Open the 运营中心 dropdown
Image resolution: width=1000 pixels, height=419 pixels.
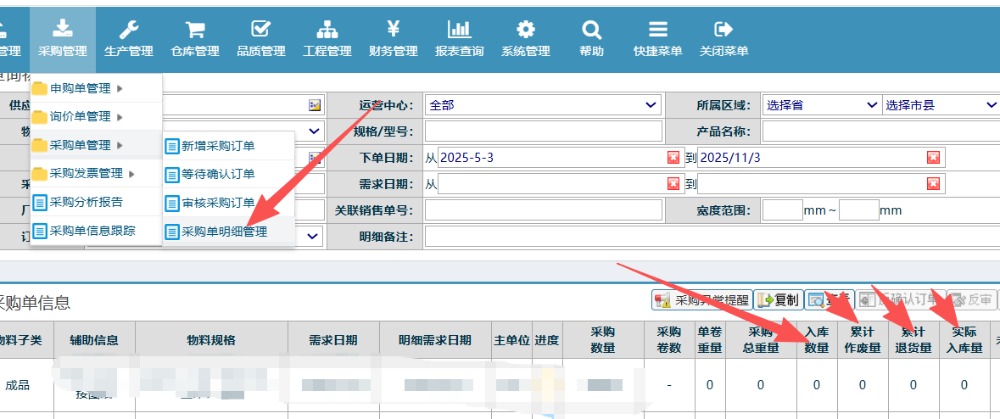coord(543,105)
